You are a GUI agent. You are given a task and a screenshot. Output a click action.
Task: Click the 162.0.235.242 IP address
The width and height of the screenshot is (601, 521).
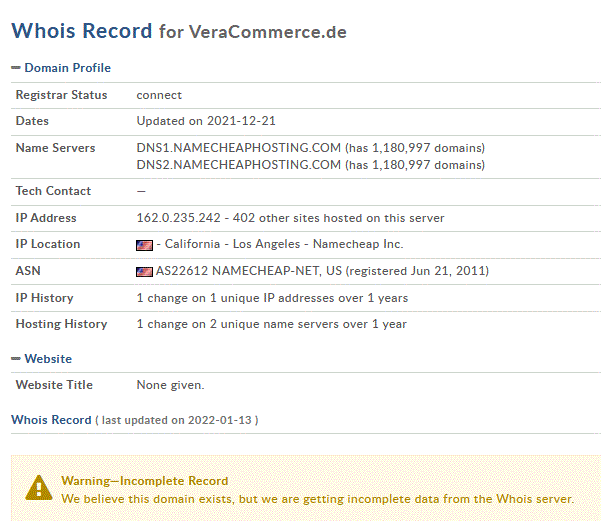click(179, 218)
